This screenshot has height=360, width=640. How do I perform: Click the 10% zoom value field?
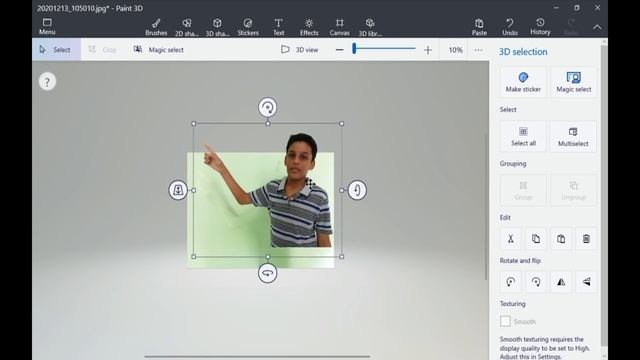(x=456, y=50)
